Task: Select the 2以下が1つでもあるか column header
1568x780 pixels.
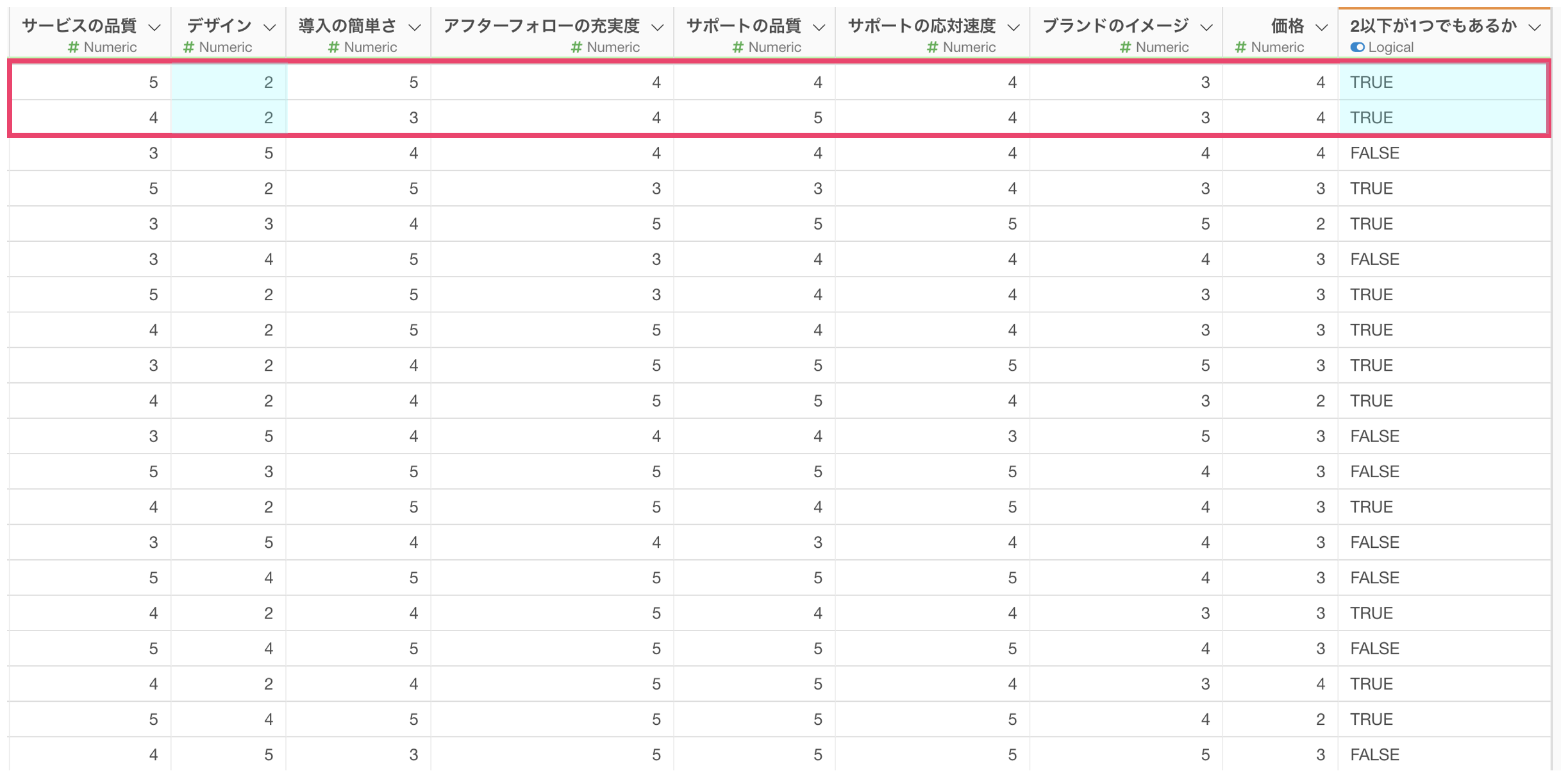Action: tap(1433, 26)
